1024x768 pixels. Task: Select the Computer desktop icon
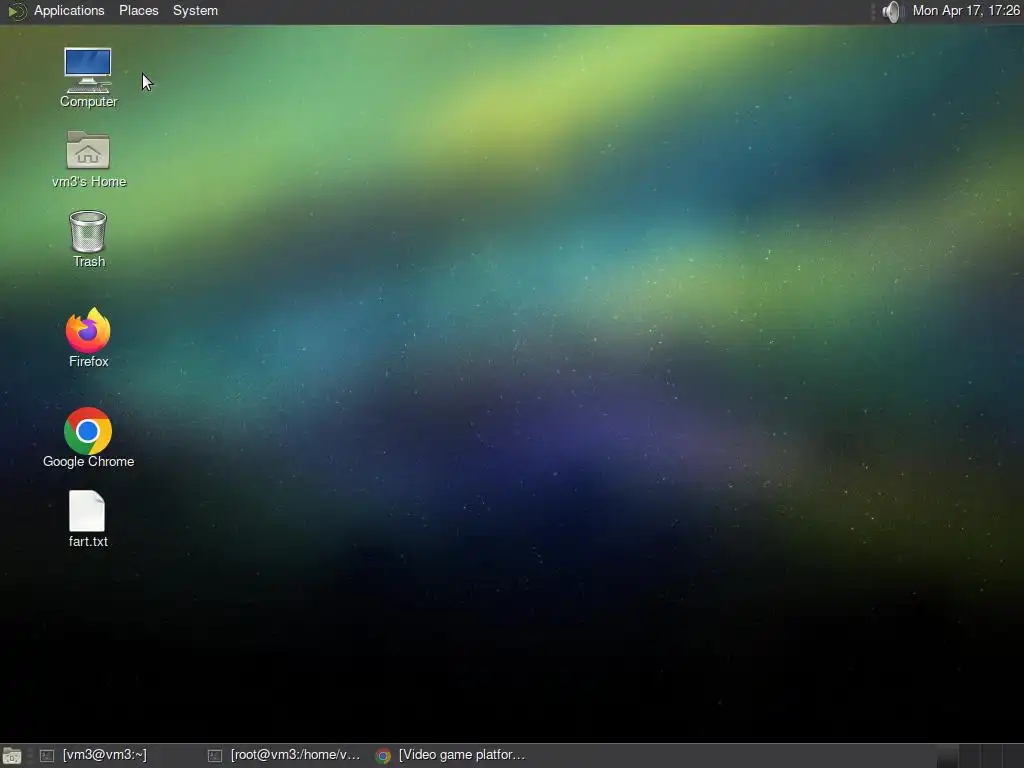88,70
